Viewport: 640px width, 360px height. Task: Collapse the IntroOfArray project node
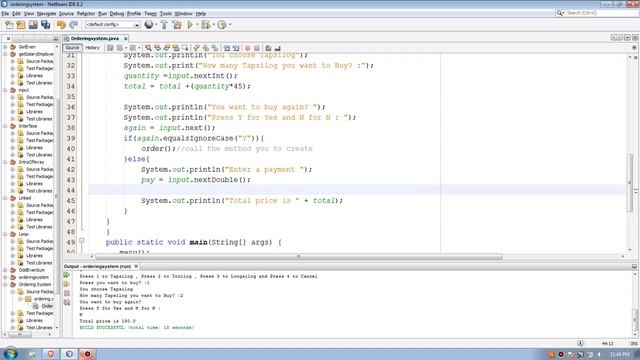pyautogui.click(x=5, y=162)
